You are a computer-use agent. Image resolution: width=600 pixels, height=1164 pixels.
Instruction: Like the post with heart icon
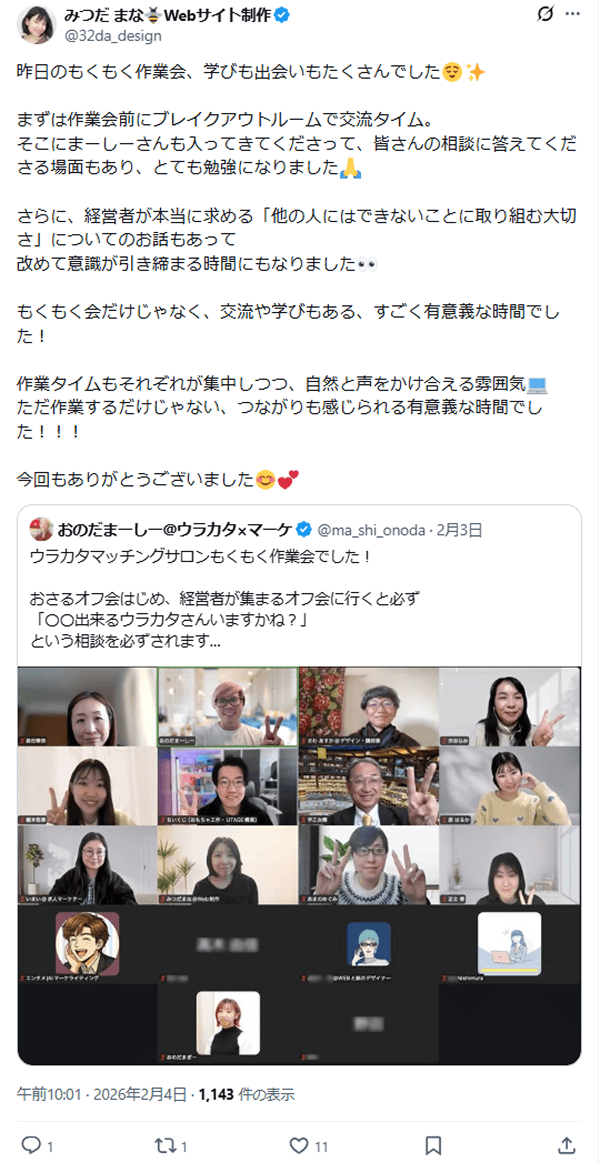(299, 1145)
